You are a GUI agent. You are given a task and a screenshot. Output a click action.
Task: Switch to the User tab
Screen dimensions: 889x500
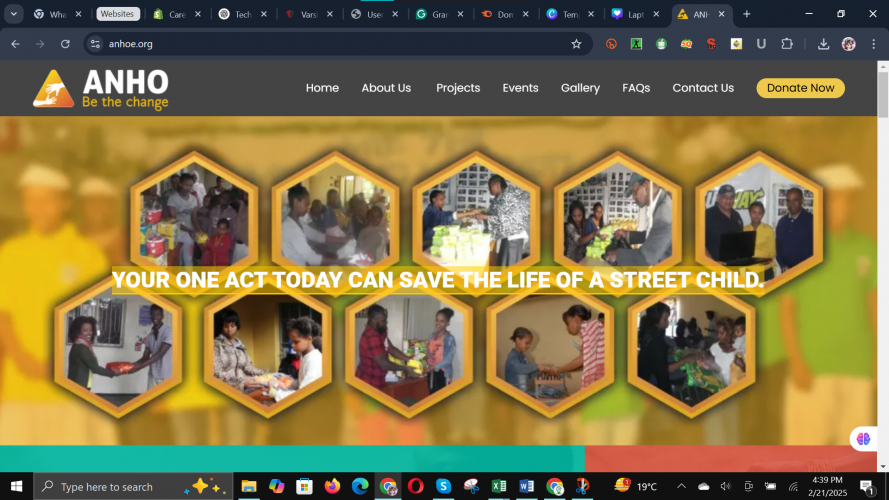(x=374, y=14)
